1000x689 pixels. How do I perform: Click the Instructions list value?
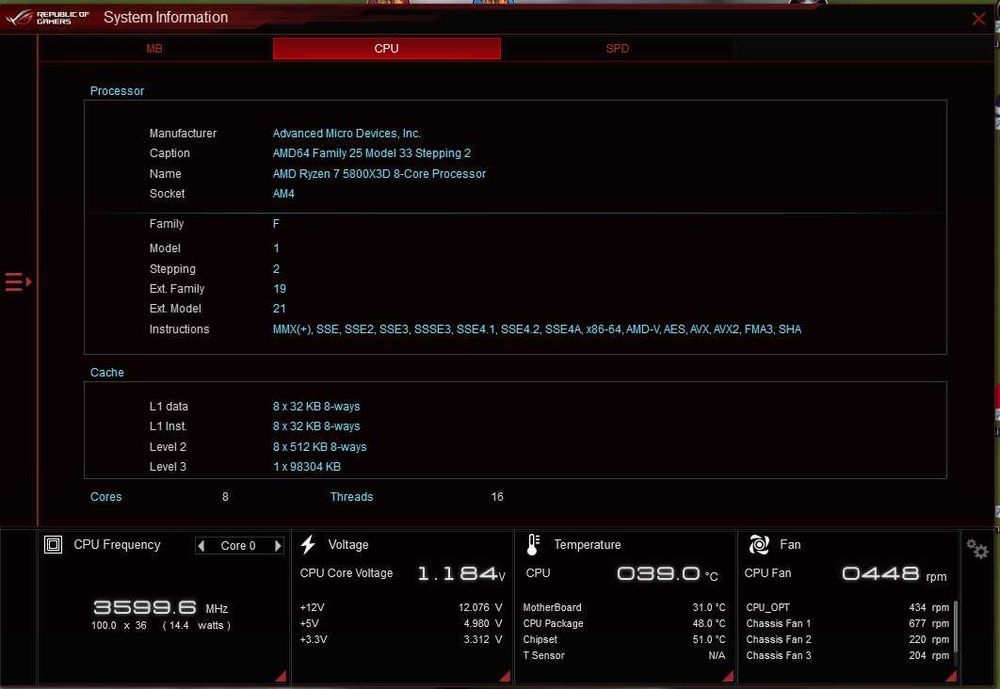[537, 329]
